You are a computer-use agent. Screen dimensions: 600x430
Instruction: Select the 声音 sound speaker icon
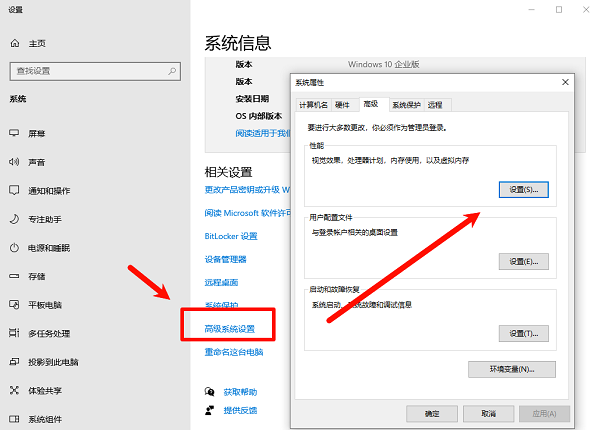(14, 162)
